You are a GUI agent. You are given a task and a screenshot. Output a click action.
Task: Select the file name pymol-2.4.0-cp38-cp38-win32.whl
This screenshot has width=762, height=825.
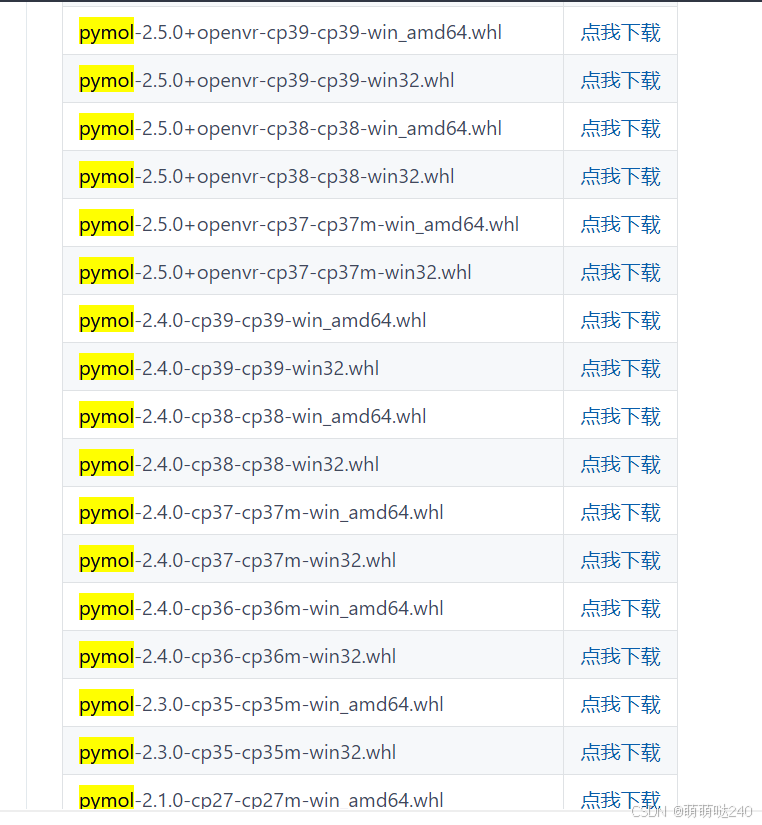click(x=229, y=465)
